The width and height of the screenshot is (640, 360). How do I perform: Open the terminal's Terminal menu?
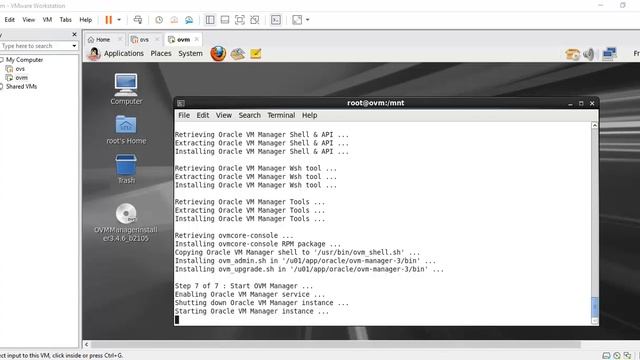[281, 115]
